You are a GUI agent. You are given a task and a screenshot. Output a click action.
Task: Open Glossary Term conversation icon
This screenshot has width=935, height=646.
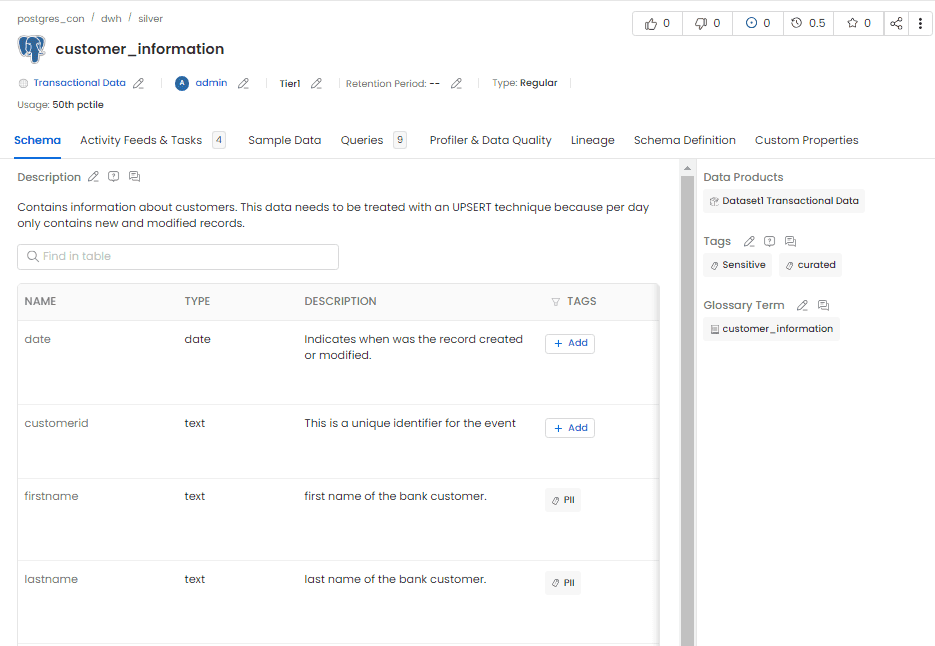pyautogui.click(x=823, y=305)
